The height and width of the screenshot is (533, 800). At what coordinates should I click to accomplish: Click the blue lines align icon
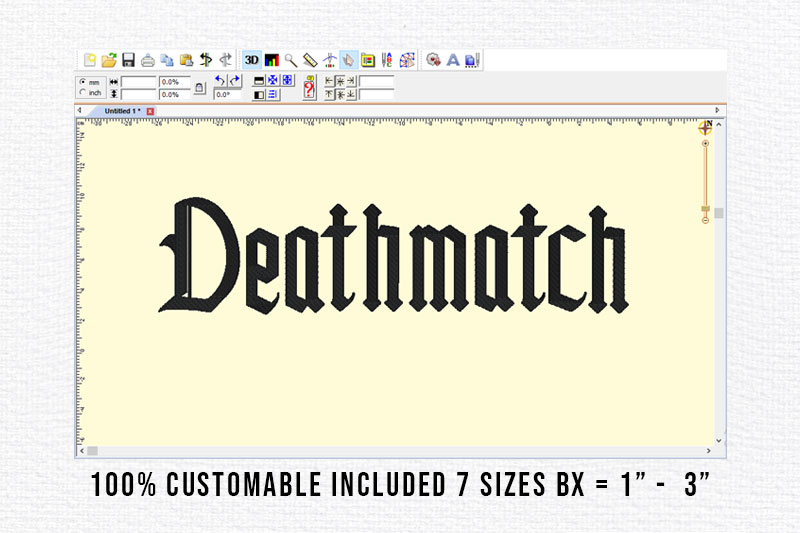(x=273, y=94)
